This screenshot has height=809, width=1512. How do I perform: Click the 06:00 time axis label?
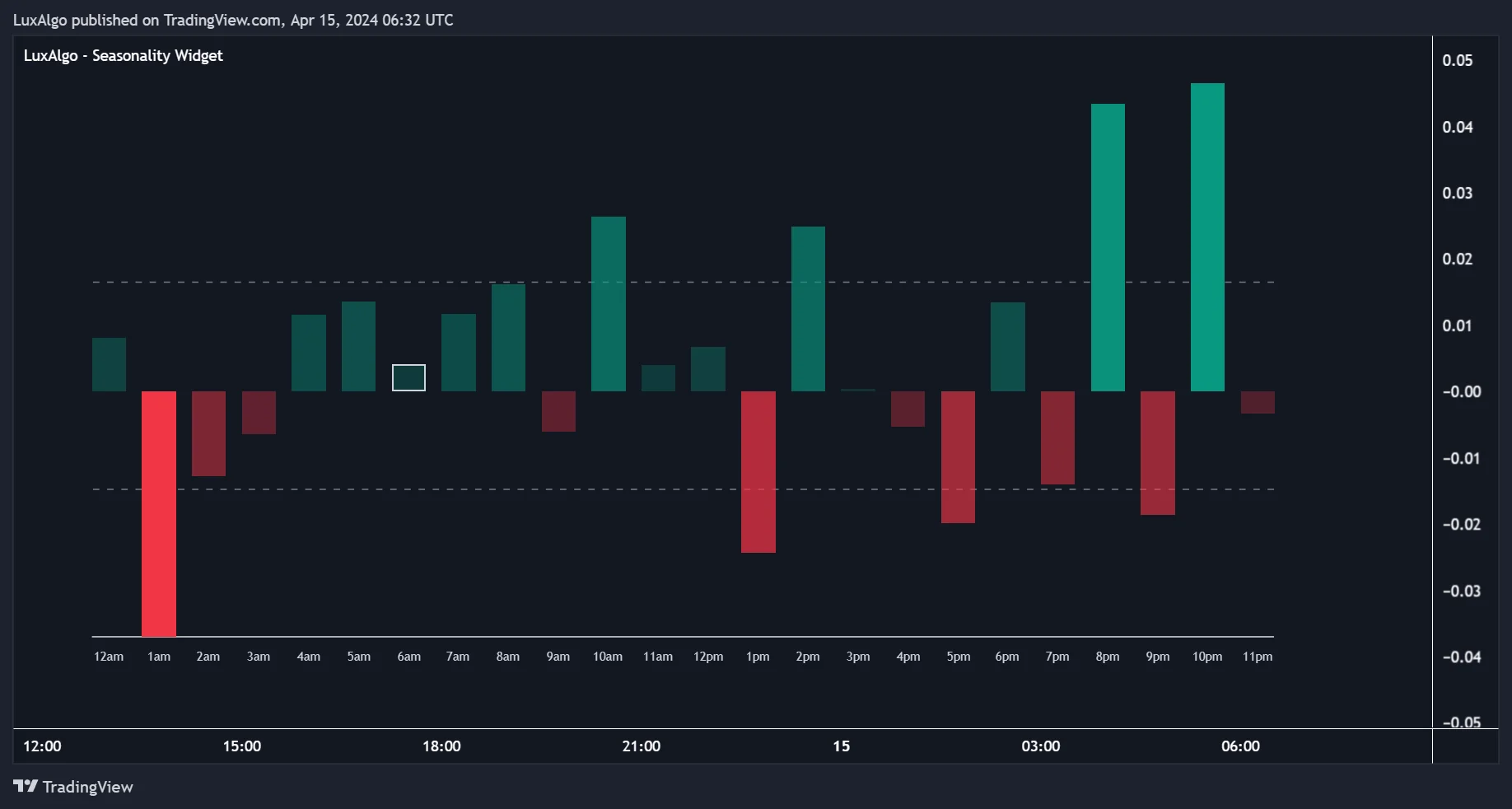[x=1240, y=746]
